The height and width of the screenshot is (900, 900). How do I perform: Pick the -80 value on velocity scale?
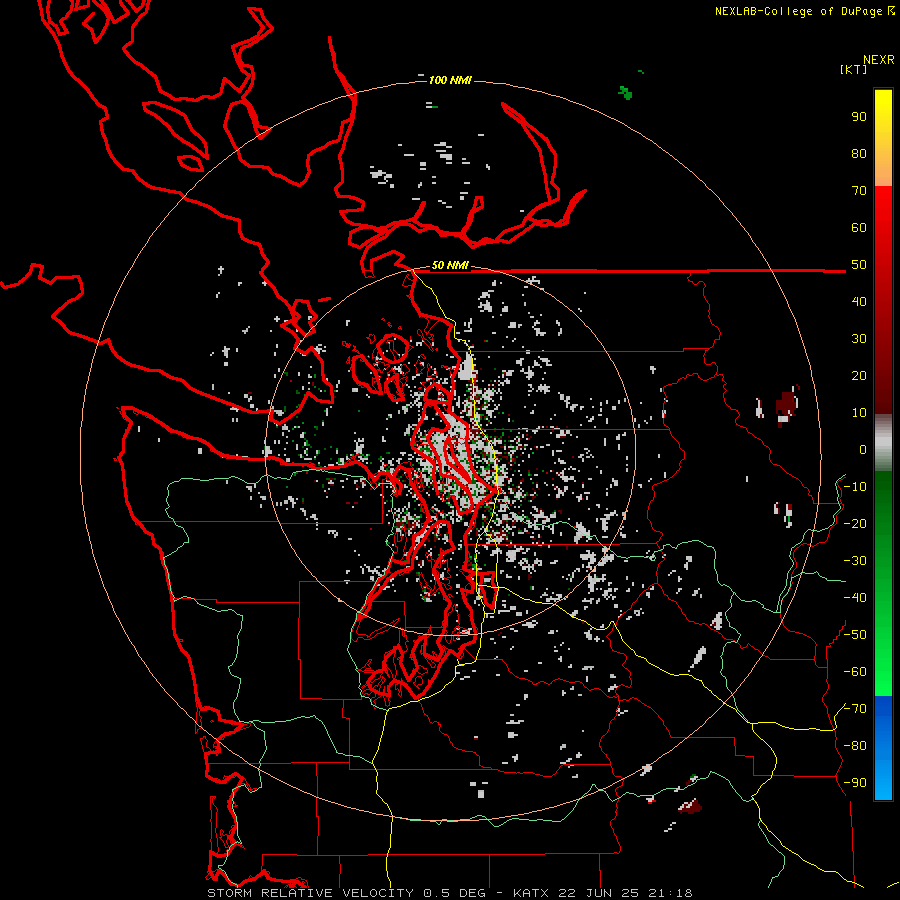pyautogui.click(x=855, y=746)
